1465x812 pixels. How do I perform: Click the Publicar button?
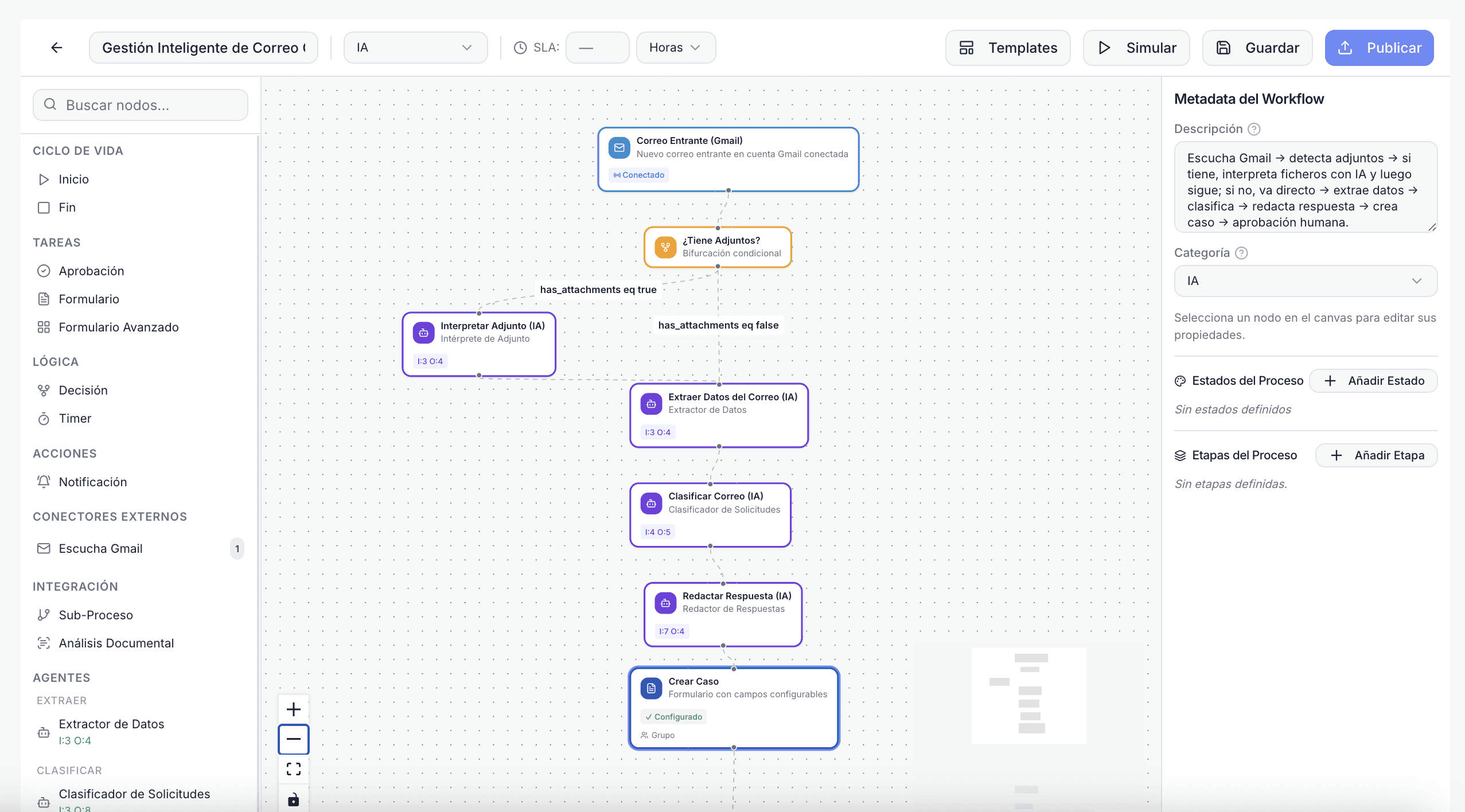pyautogui.click(x=1379, y=48)
